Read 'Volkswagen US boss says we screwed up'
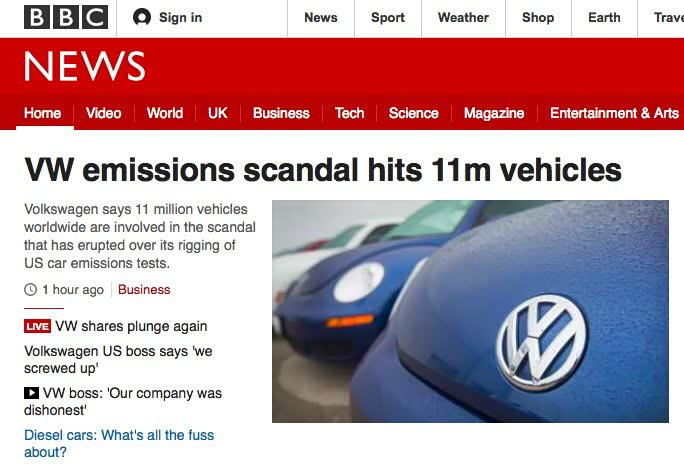The height and width of the screenshot is (473, 684). 118,360
